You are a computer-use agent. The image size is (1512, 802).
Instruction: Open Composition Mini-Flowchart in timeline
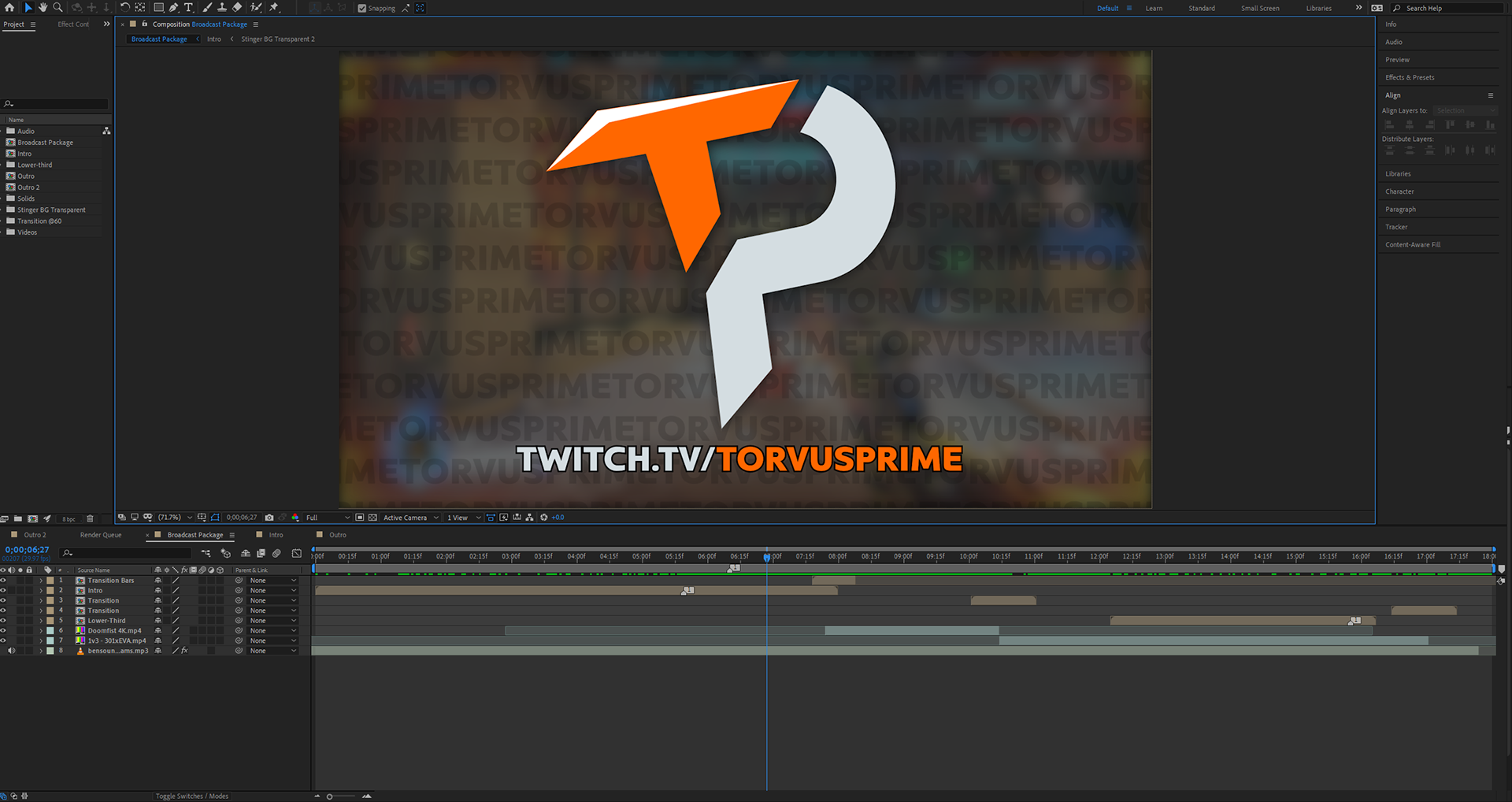206,553
